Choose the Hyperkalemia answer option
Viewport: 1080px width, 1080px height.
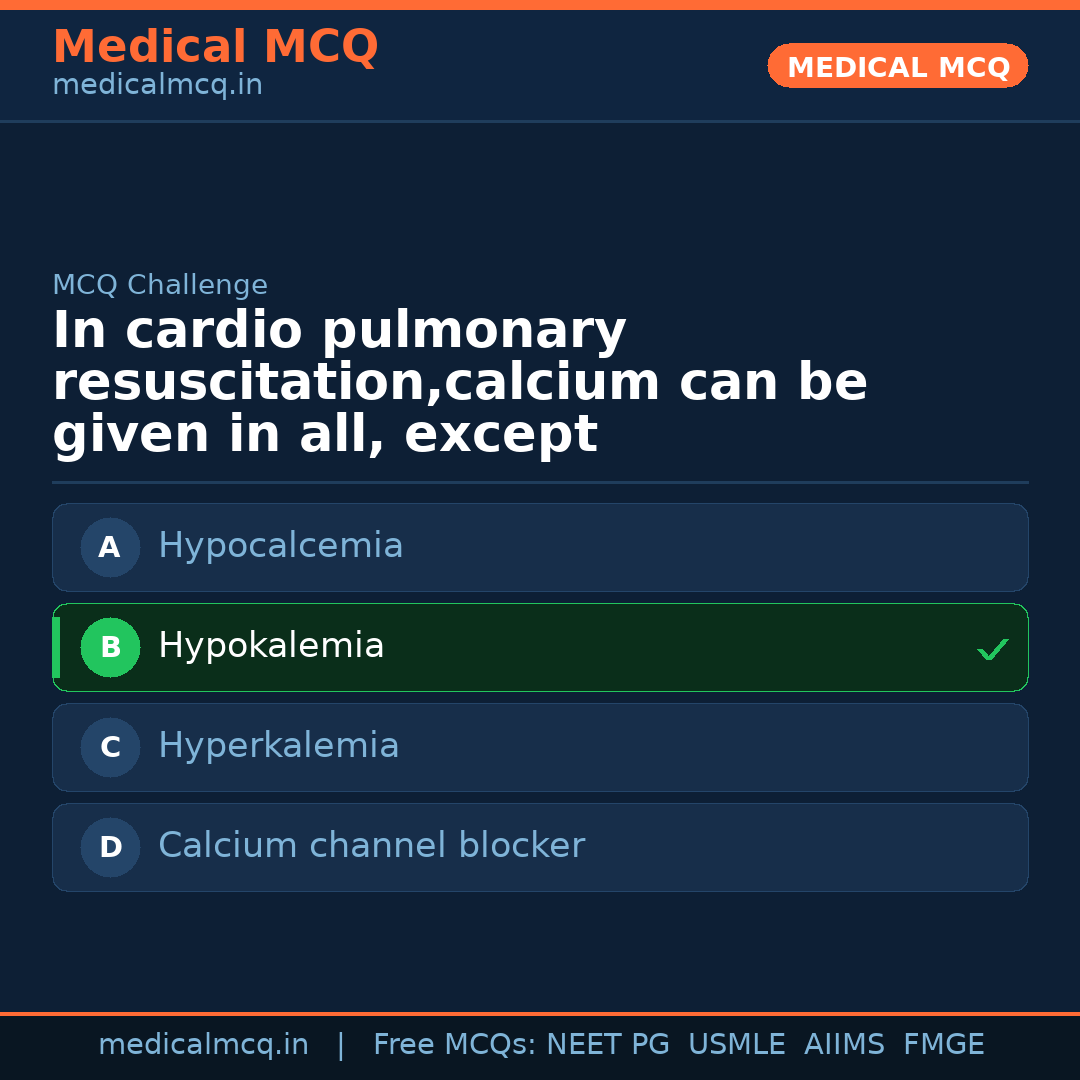(x=279, y=746)
